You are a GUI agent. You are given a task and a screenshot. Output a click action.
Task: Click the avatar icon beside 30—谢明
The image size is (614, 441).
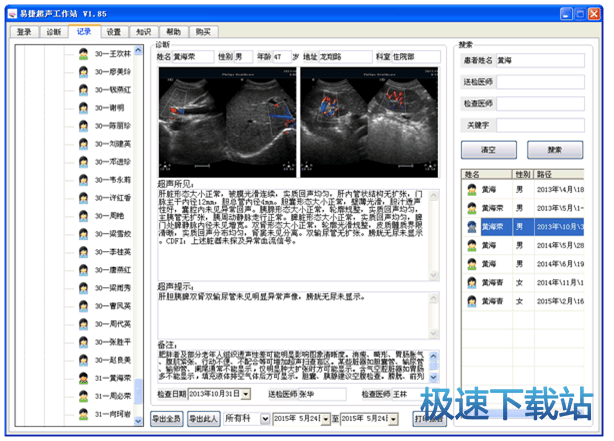[x=83, y=108]
